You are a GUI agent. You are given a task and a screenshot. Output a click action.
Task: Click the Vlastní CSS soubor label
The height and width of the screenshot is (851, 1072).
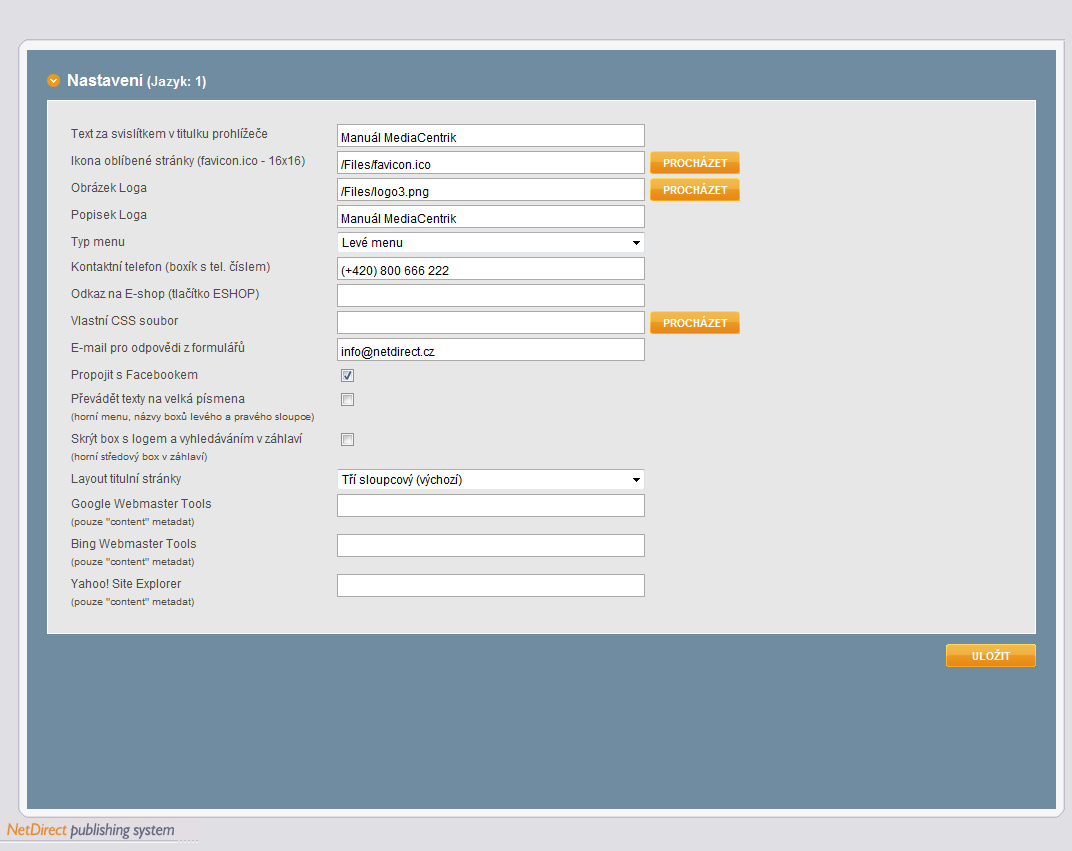pyautogui.click(x=124, y=321)
